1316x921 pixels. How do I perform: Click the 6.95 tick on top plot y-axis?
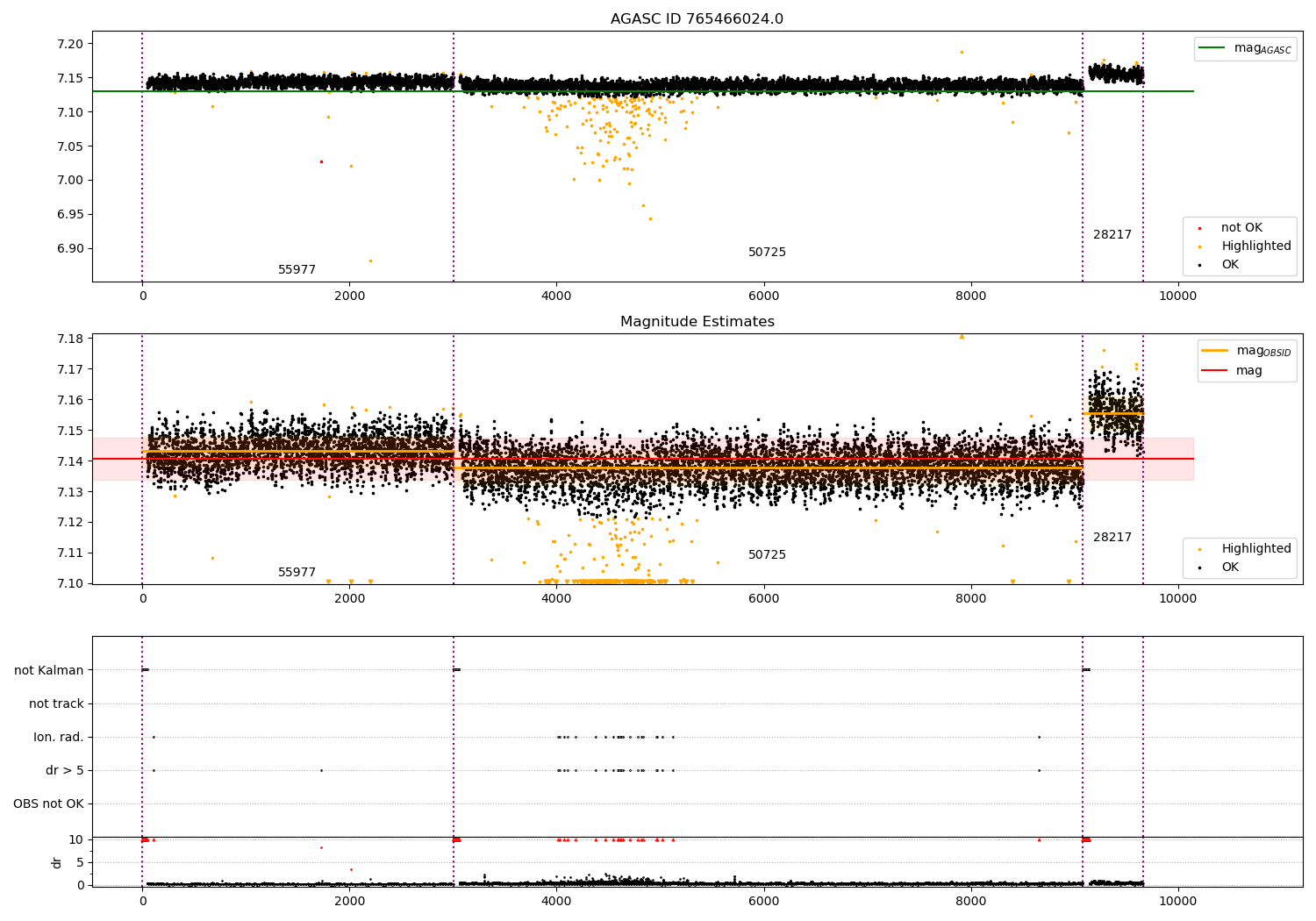[x=70, y=214]
